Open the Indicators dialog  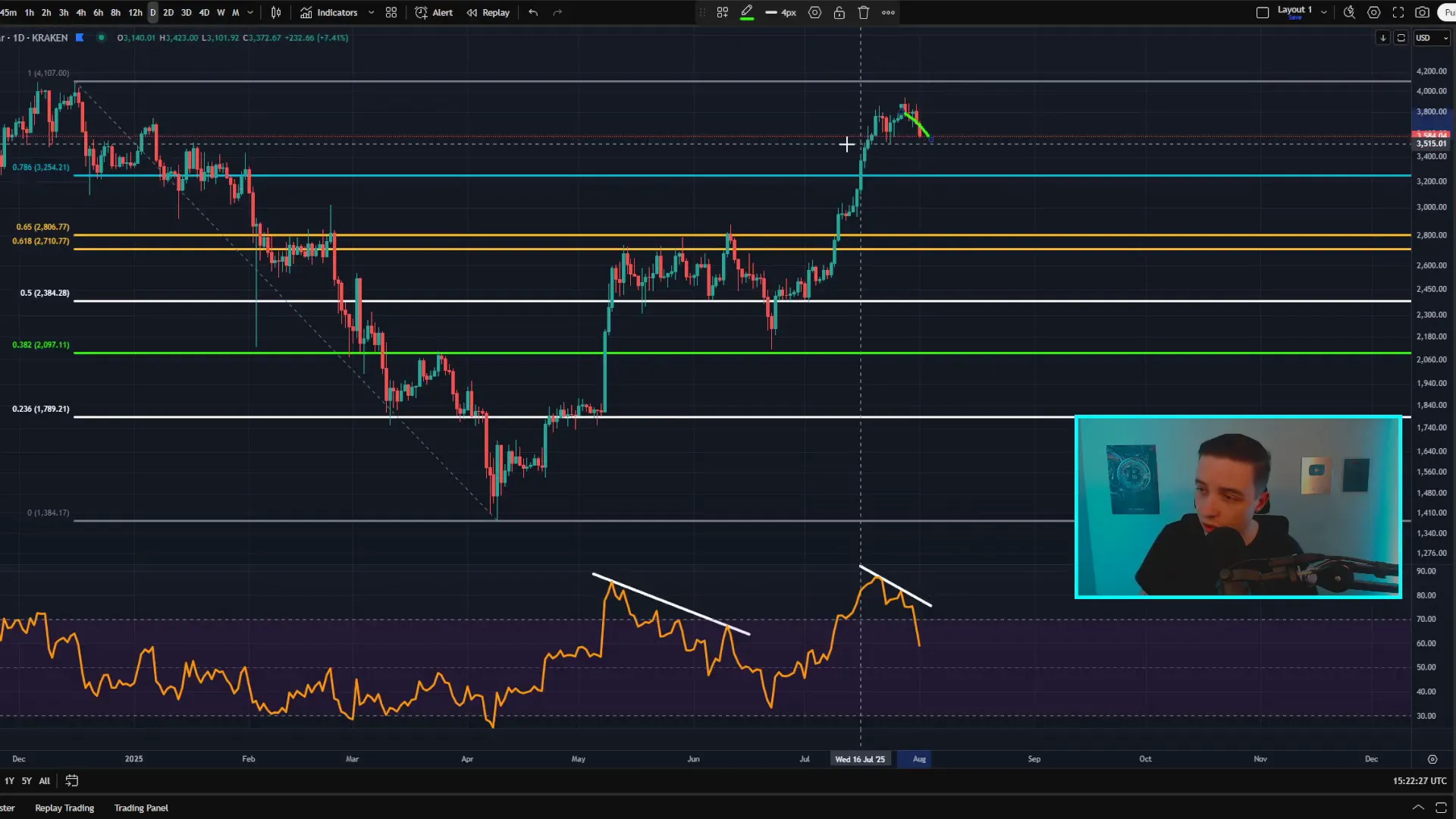click(x=328, y=13)
